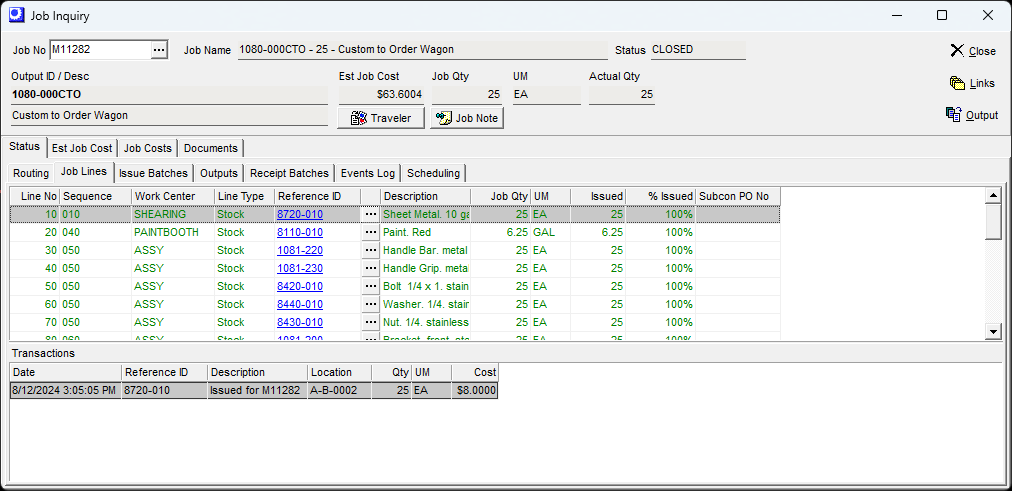Switch to the Est Job Cost tab

tap(82, 148)
